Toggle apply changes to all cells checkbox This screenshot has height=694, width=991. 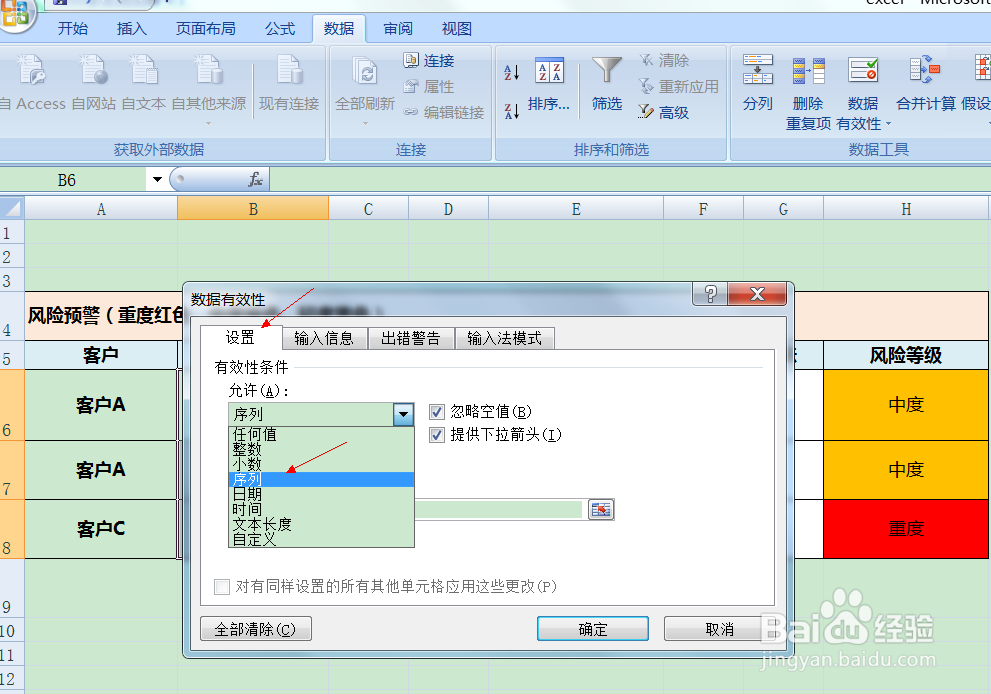pyautogui.click(x=222, y=587)
